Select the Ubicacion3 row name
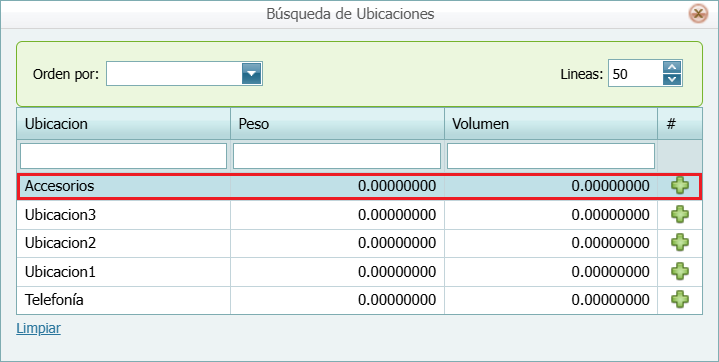This screenshot has height=362, width=719. point(60,215)
